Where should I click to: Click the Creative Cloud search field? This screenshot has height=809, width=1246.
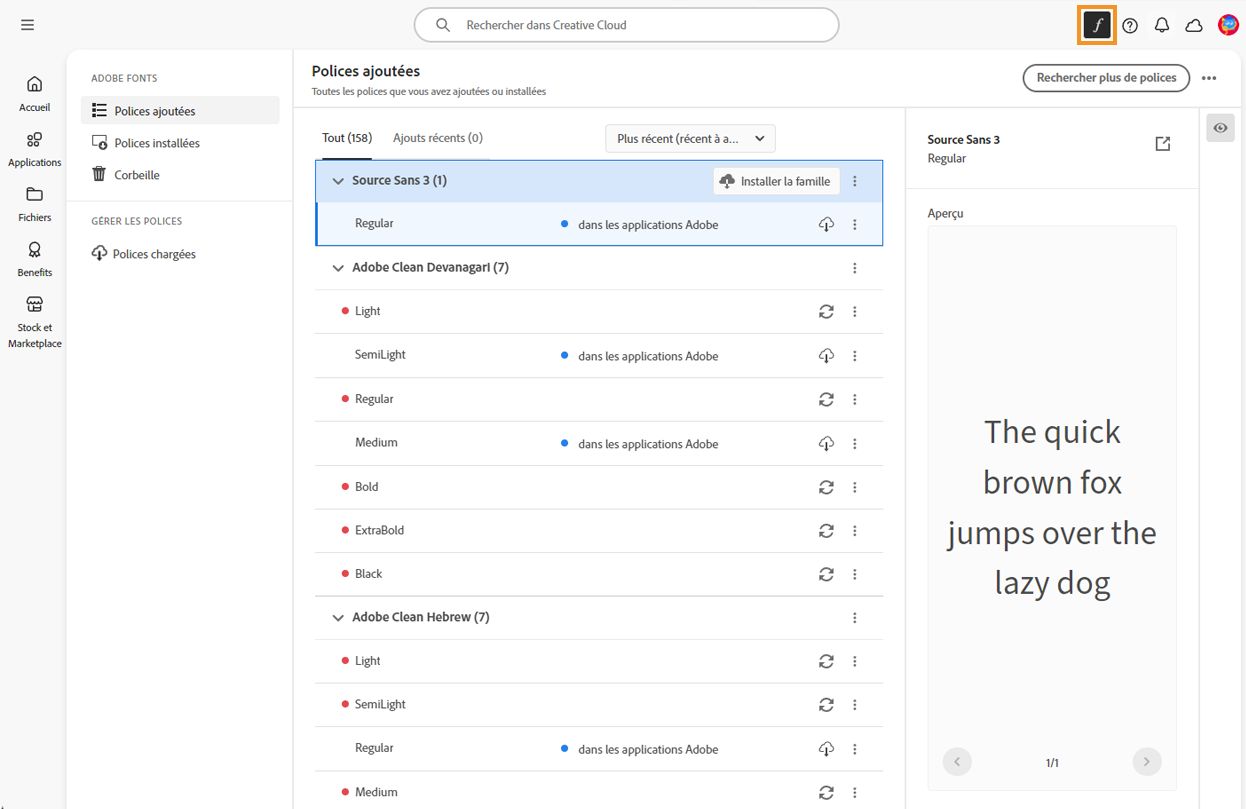[627, 25]
